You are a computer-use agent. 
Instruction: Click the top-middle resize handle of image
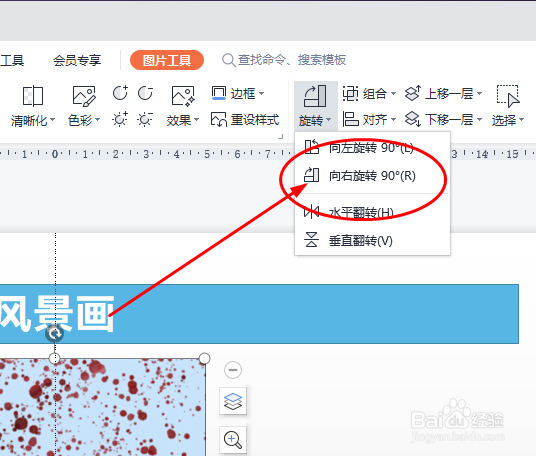tap(55, 359)
